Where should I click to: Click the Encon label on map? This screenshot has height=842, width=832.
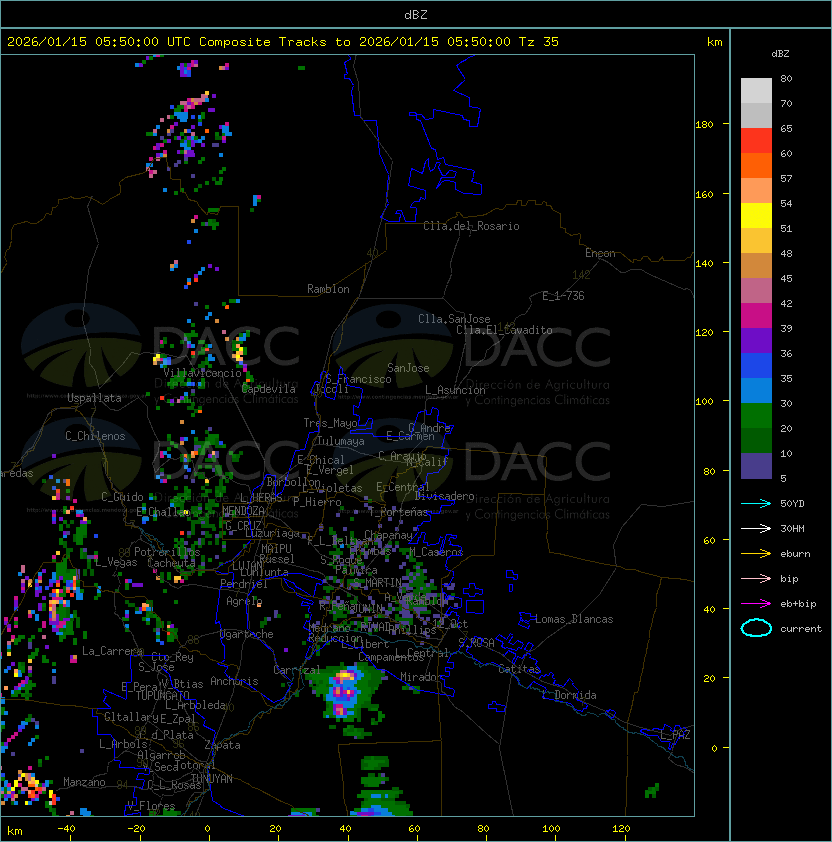click(x=600, y=253)
